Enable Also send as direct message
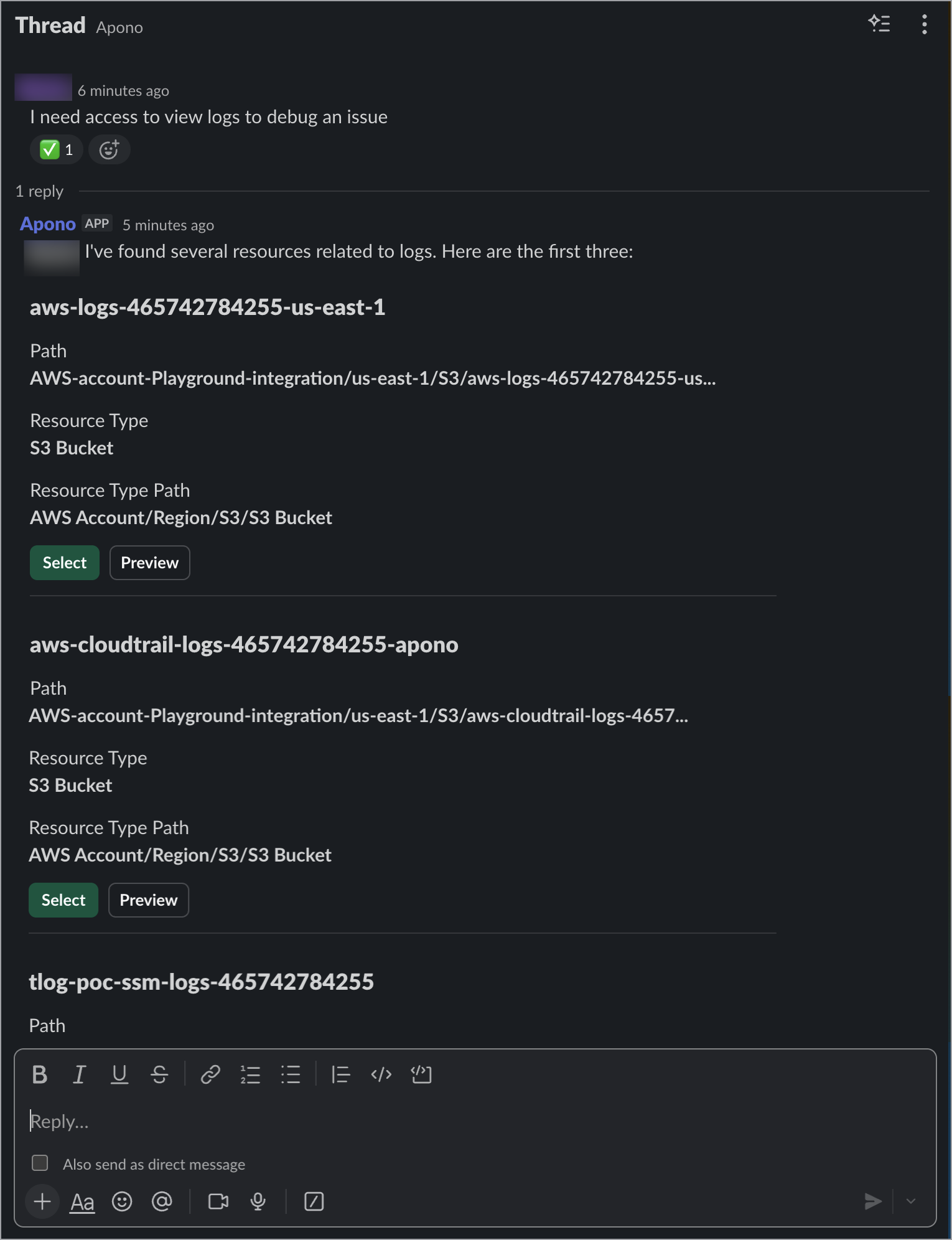The image size is (952, 1240). (x=40, y=1163)
